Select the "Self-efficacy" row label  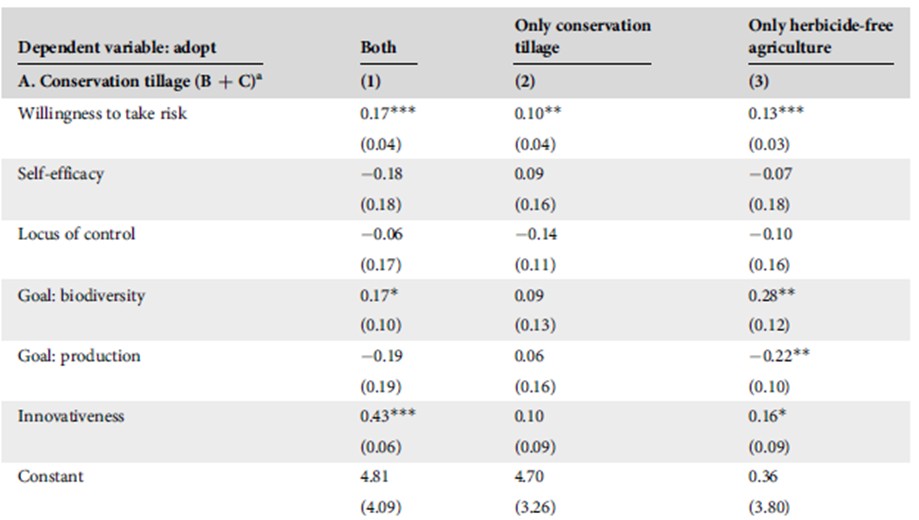tap(60, 174)
